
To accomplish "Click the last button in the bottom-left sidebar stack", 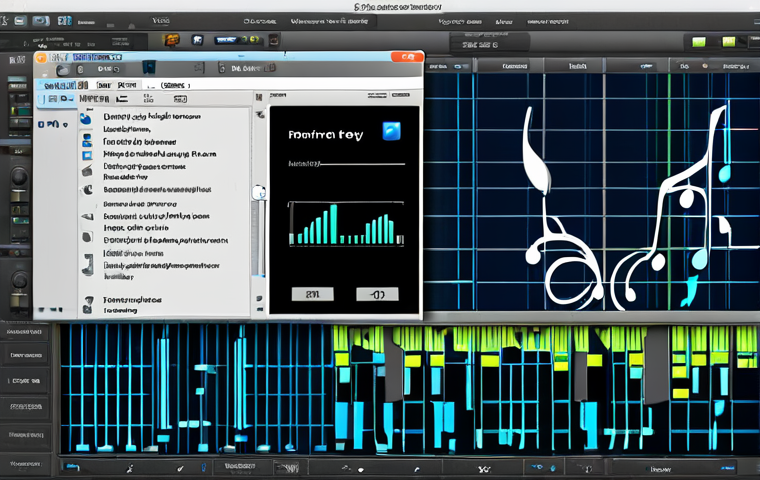I will [25, 464].
